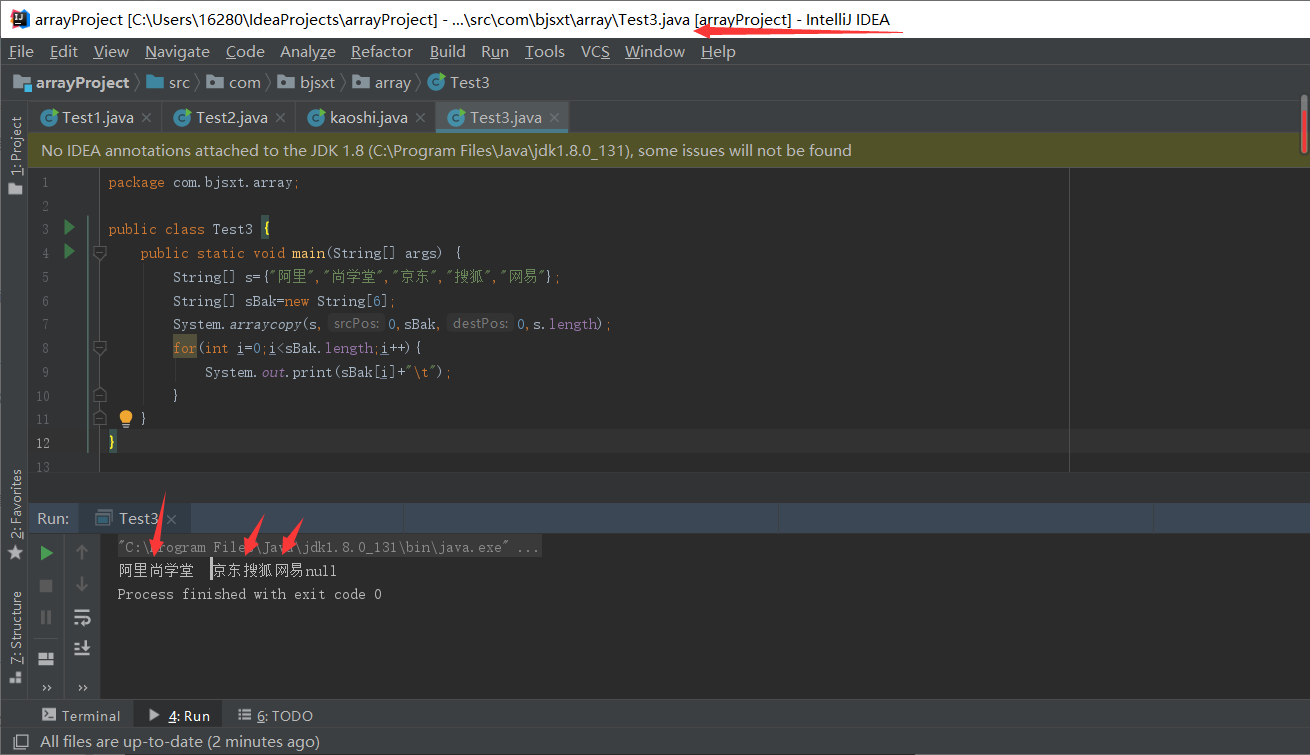Image resolution: width=1310 pixels, height=755 pixels.
Task: Close the kaoshi.java editor tab
Action: point(420,118)
